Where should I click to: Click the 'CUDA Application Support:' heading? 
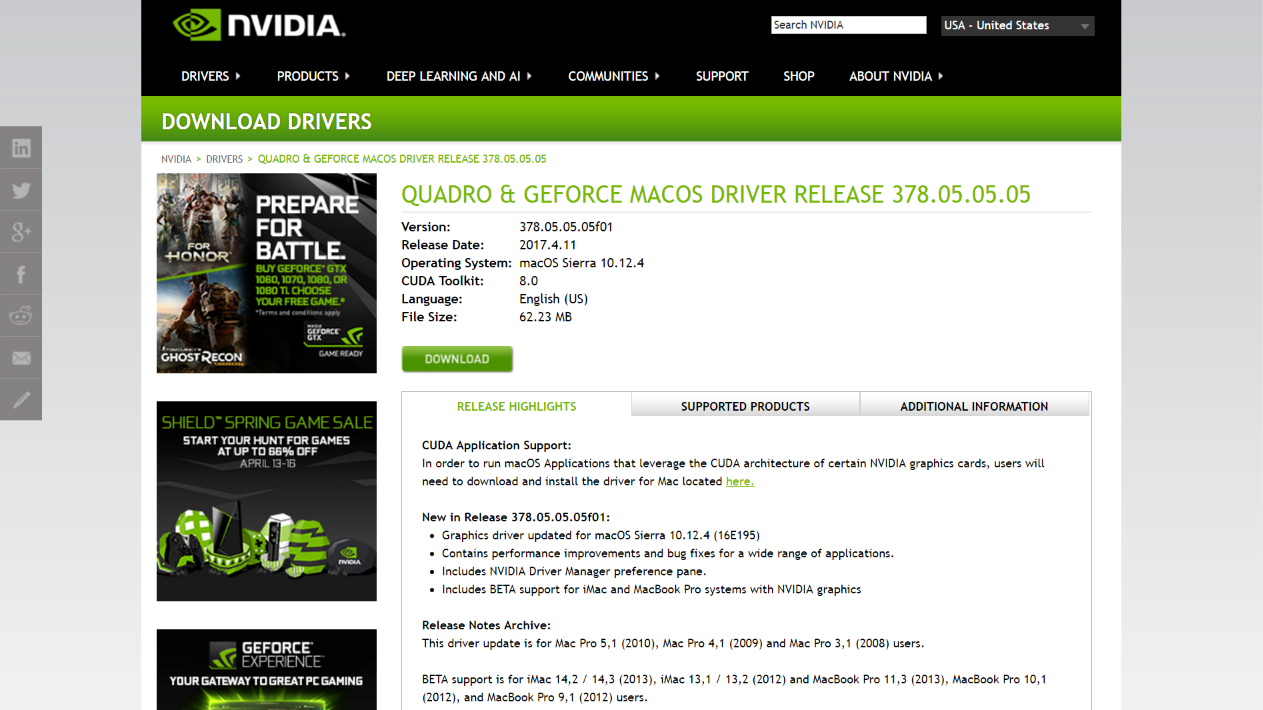tap(497, 445)
